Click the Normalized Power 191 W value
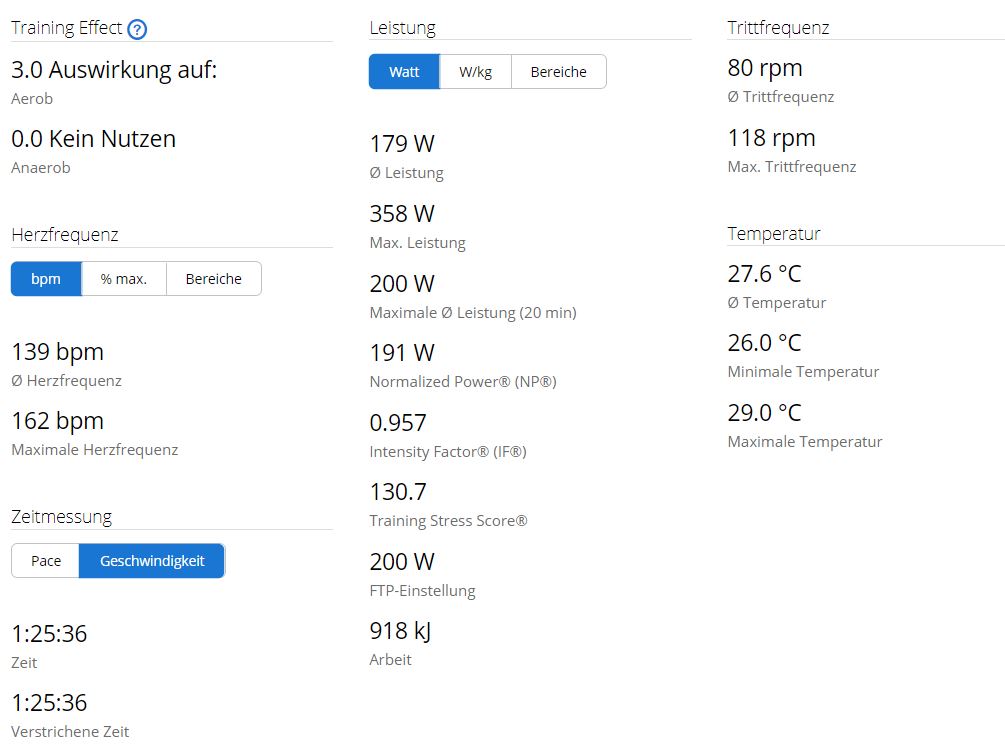The image size is (1005, 754). coord(402,353)
